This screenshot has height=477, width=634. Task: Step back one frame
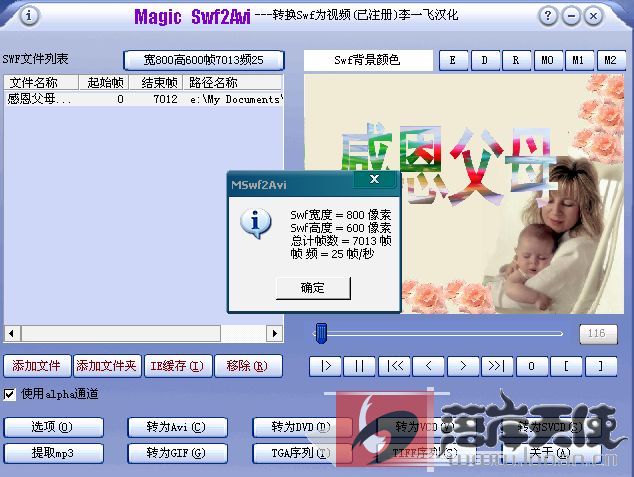[429, 366]
